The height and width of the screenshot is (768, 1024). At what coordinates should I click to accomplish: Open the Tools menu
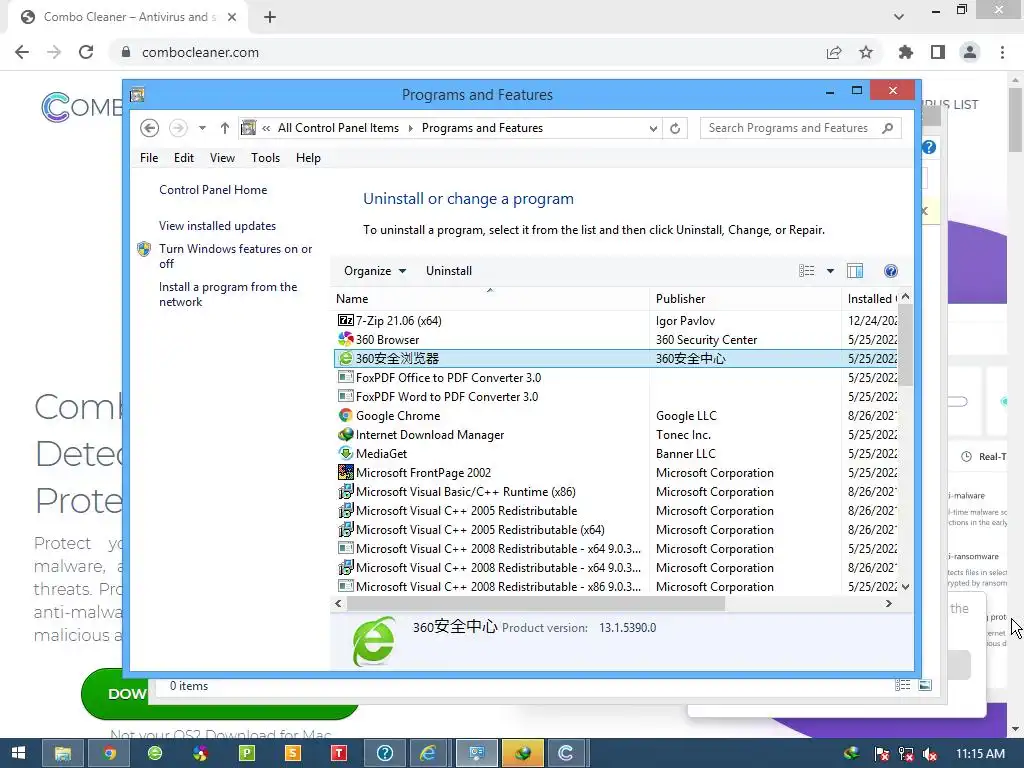tap(265, 157)
